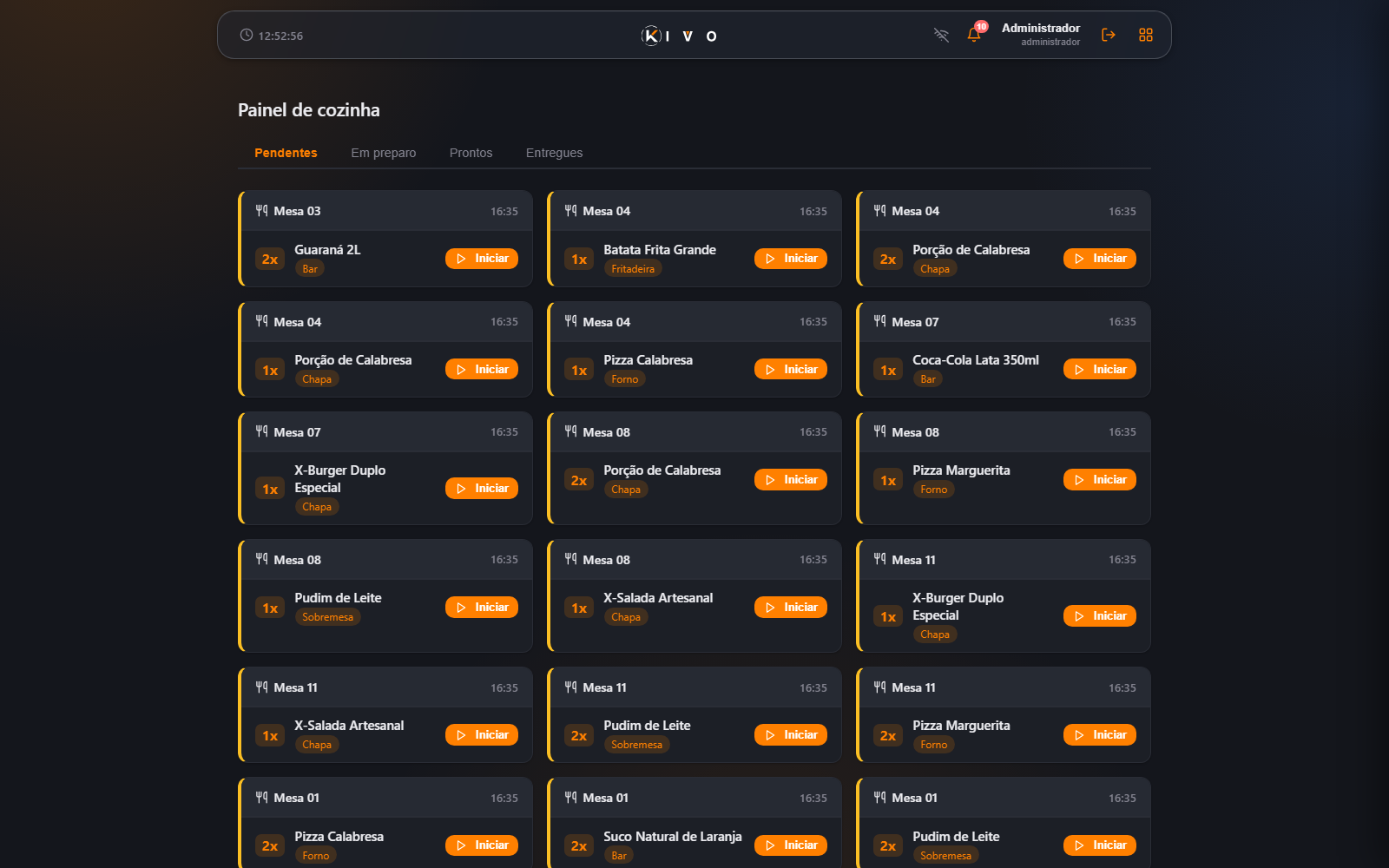Image resolution: width=1389 pixels, height=868 pixels.
Task: Click Iniciar for X-Salada Artesanal Mesa 08
Action: pyautogui.click(x=791, y=607)
